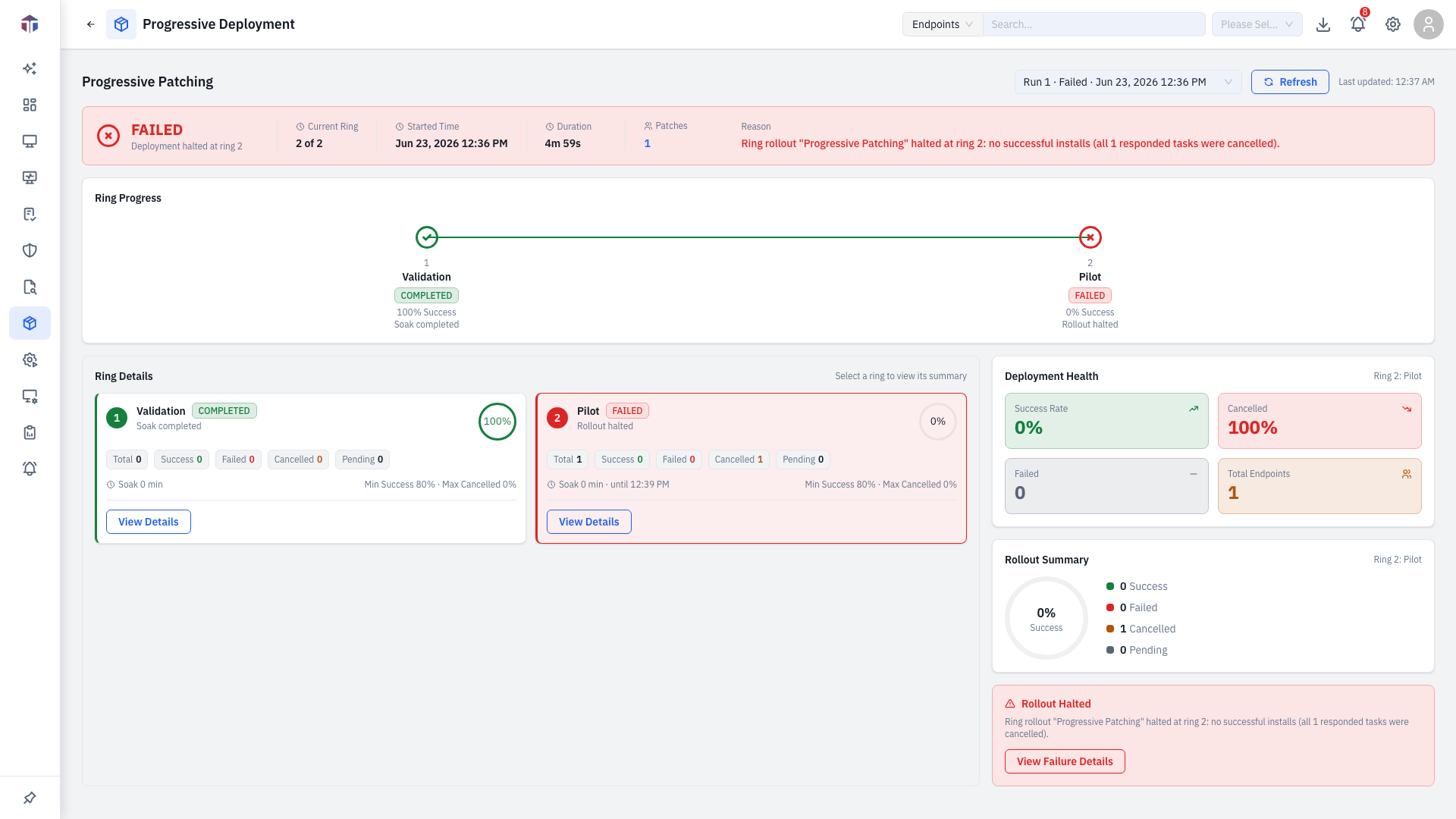Click the '1 Cancelled' legend entry

click(1141, 629)
